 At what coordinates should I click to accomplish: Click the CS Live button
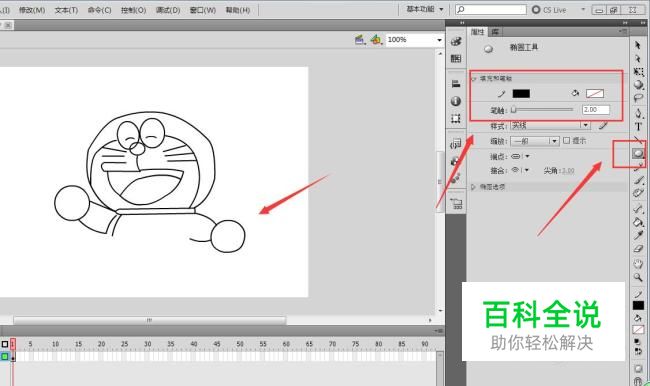click(549, 10)
